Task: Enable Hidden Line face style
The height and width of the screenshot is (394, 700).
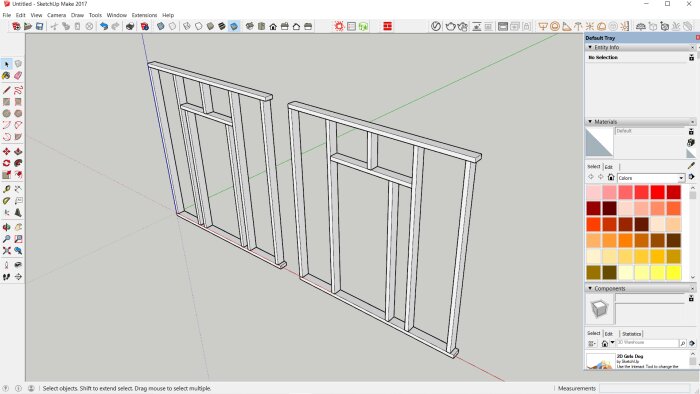Action: [x=198, y=26]
